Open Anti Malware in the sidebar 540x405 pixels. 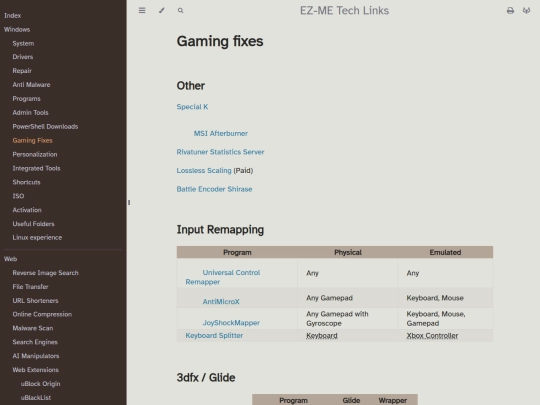31,85
